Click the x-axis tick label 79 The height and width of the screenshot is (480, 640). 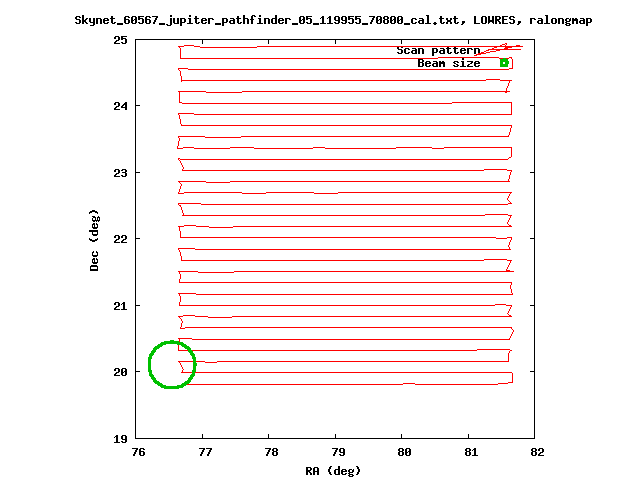pyautogui.click(x=338, y=452)
